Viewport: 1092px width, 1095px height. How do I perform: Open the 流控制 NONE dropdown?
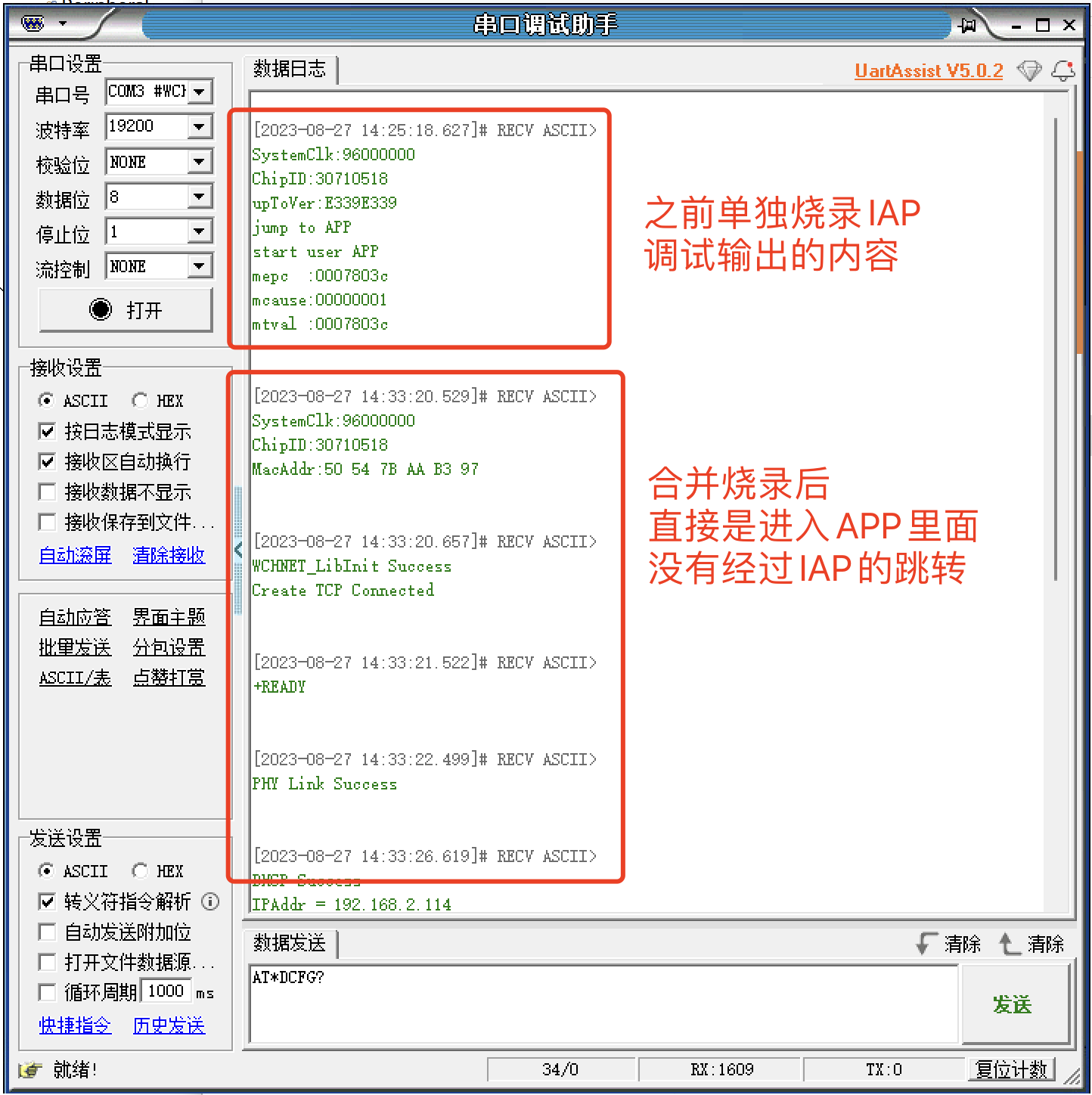pos(200,265)
